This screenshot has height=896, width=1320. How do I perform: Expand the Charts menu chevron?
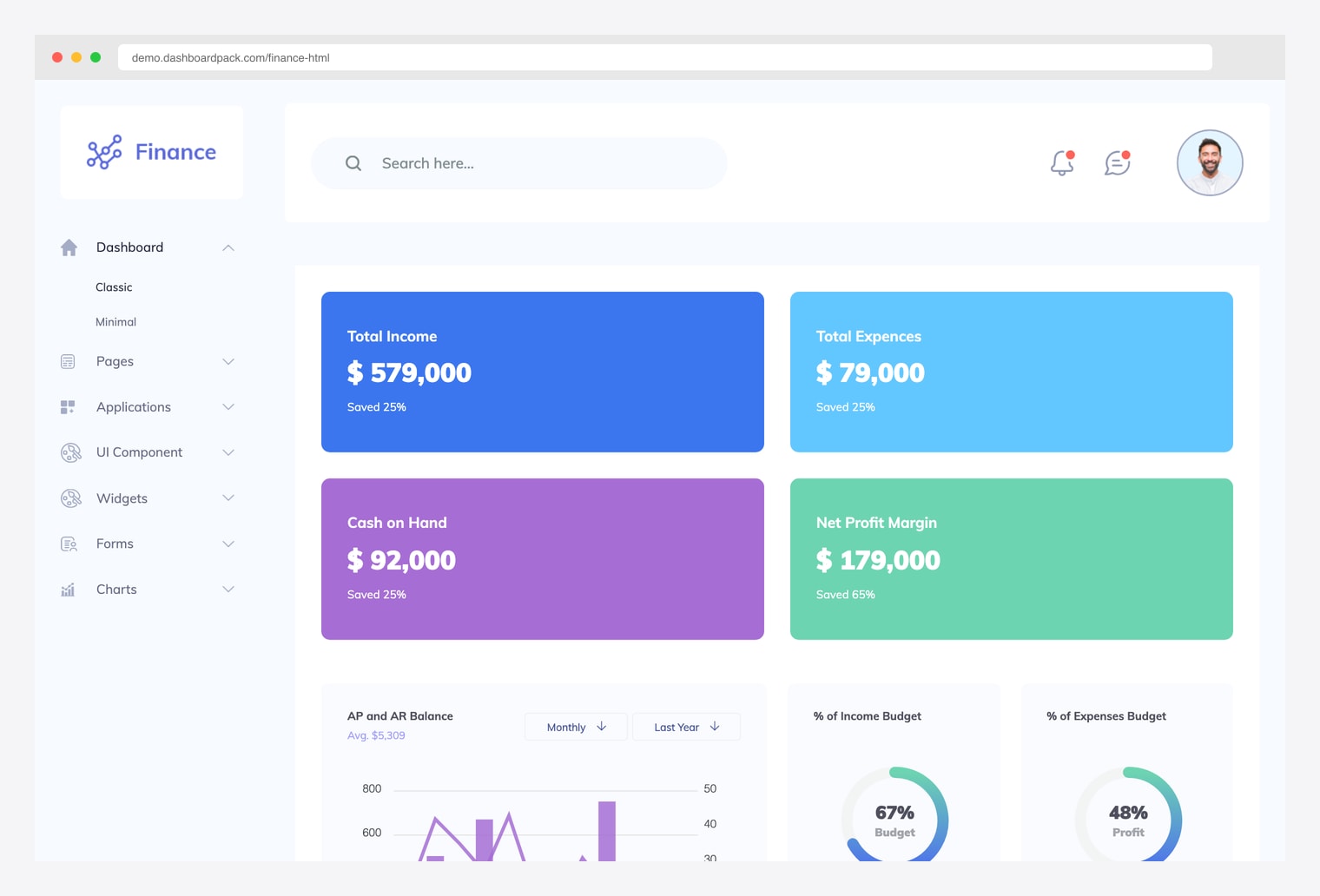228,590
